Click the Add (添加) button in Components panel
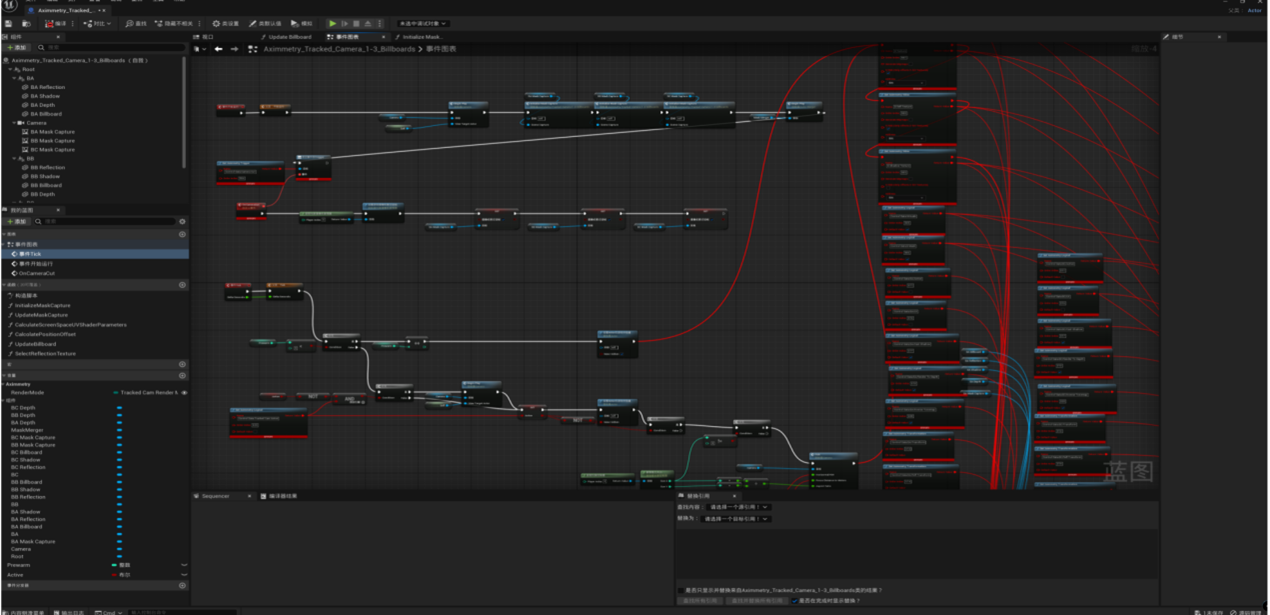Screen dimensions: 1270x615 [x=17, y=47]
